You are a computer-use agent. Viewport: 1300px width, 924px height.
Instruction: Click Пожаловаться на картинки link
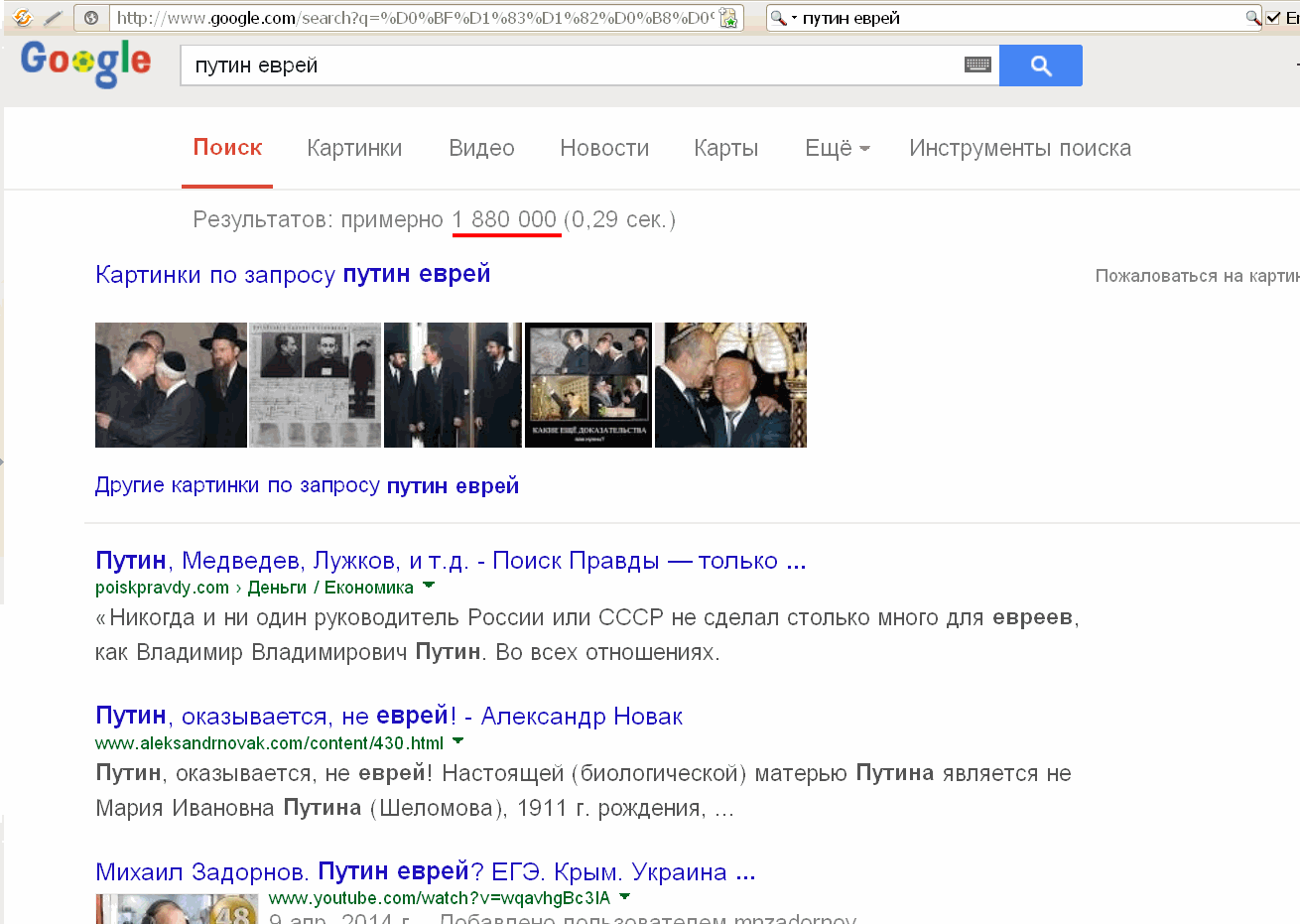point(1198,276)
